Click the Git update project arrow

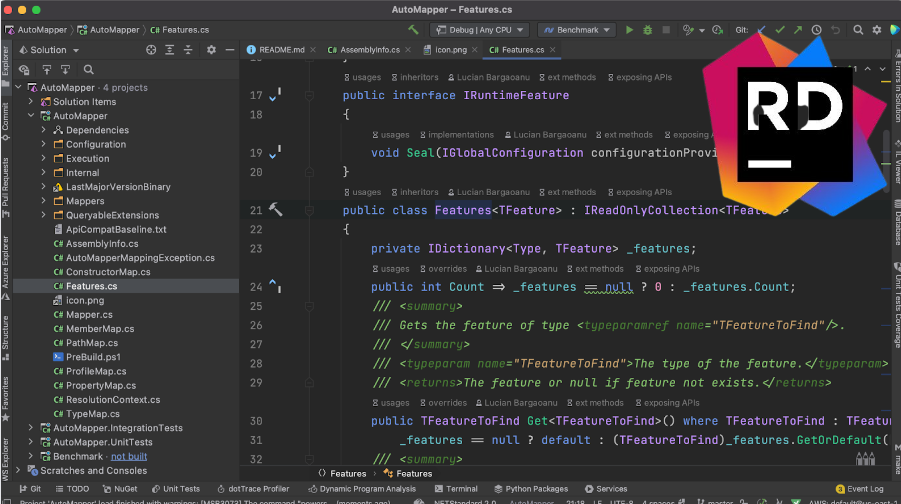[761, 30]
